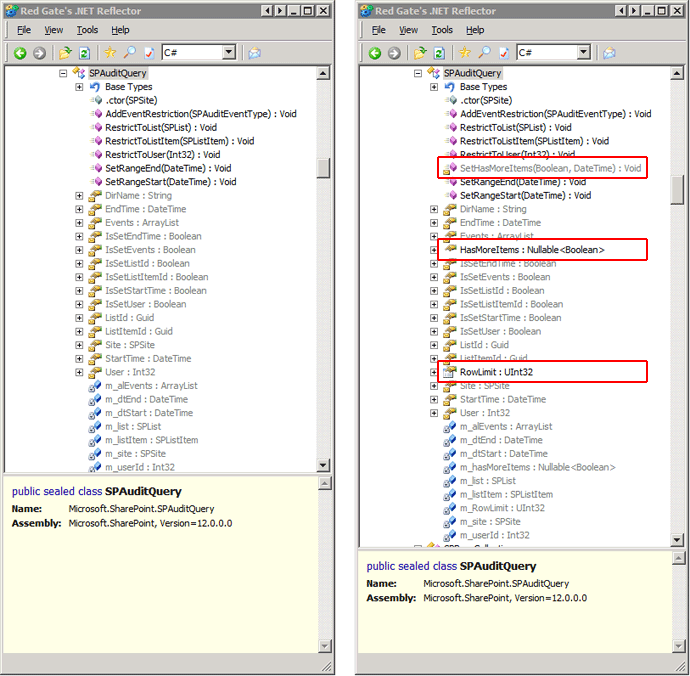Expand StartTime : DateTime in right window
This screenshot has height=676, width=690.
tap(434, 399)
